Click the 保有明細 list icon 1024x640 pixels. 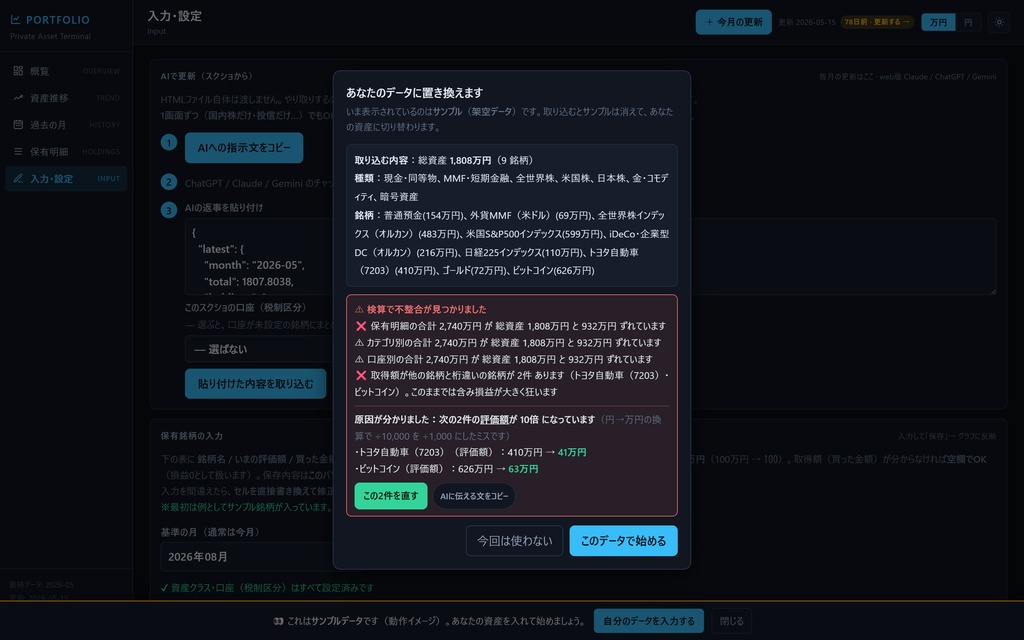(18, 152)
